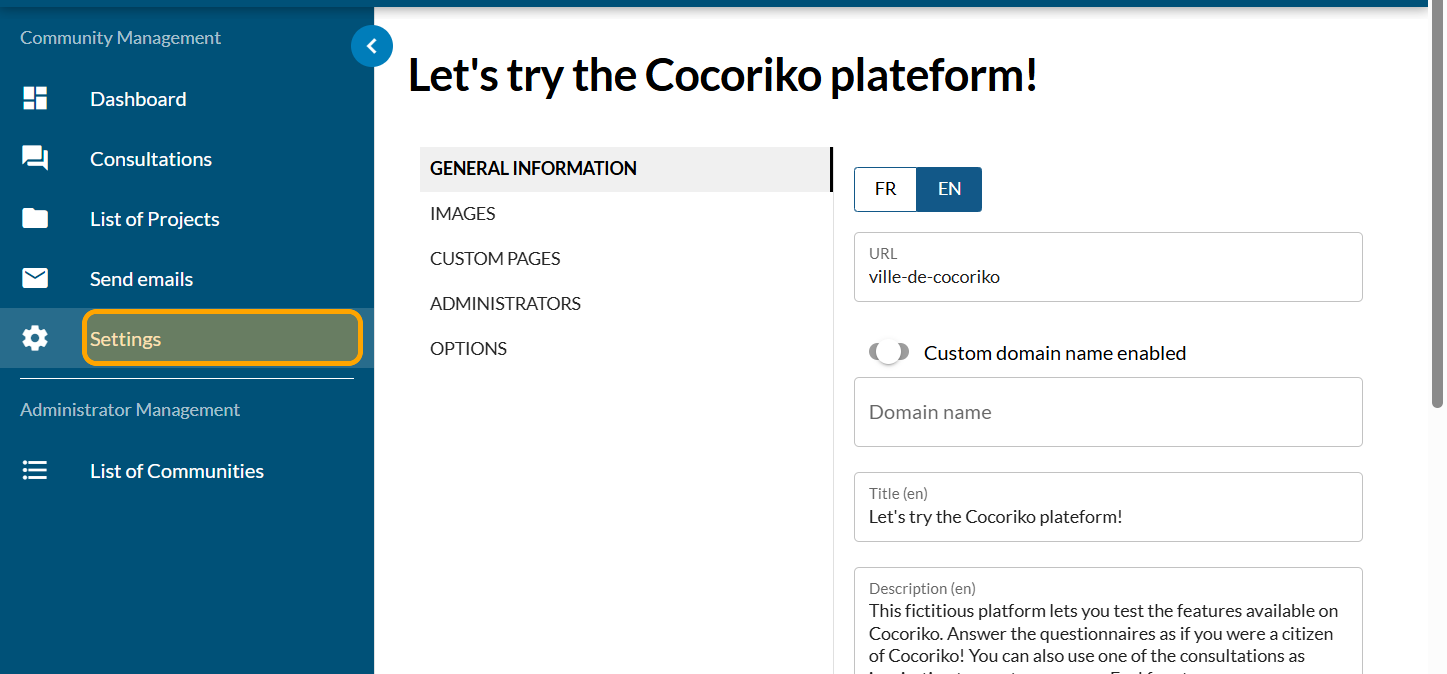The image size is (1447, 674).
Task: Open the Options tab
Action: [x=468, y=348]
